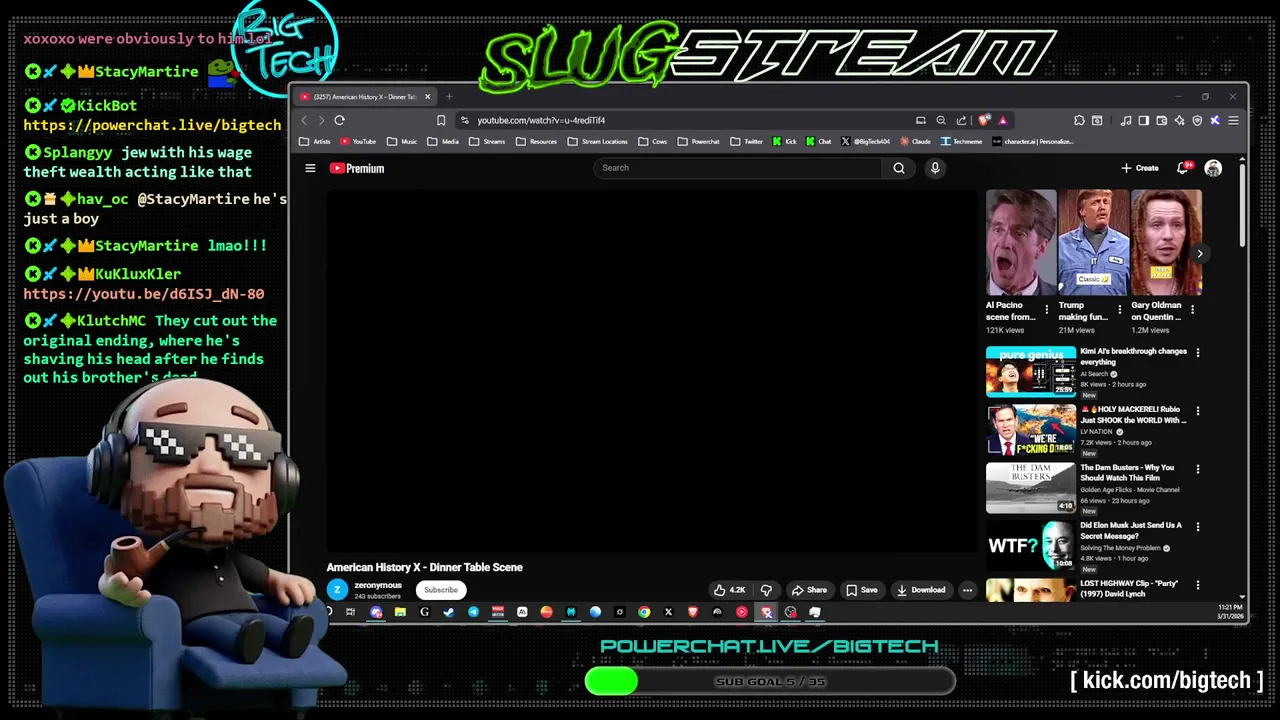
Task: Click the Brave Shields lion icon
Action: (985, 120)
